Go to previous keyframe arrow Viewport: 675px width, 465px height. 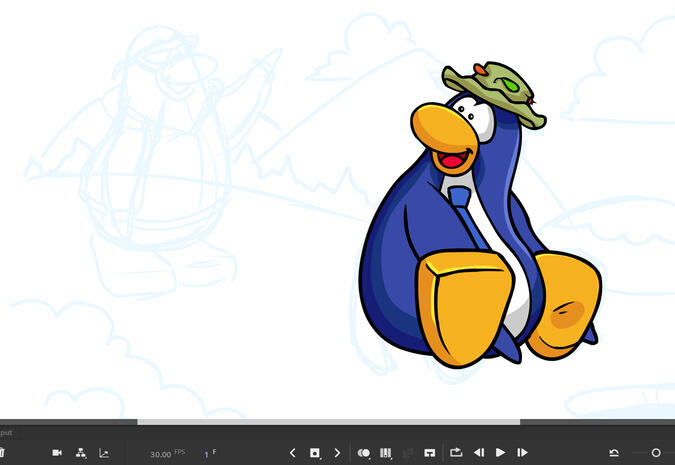pos(292,453)
